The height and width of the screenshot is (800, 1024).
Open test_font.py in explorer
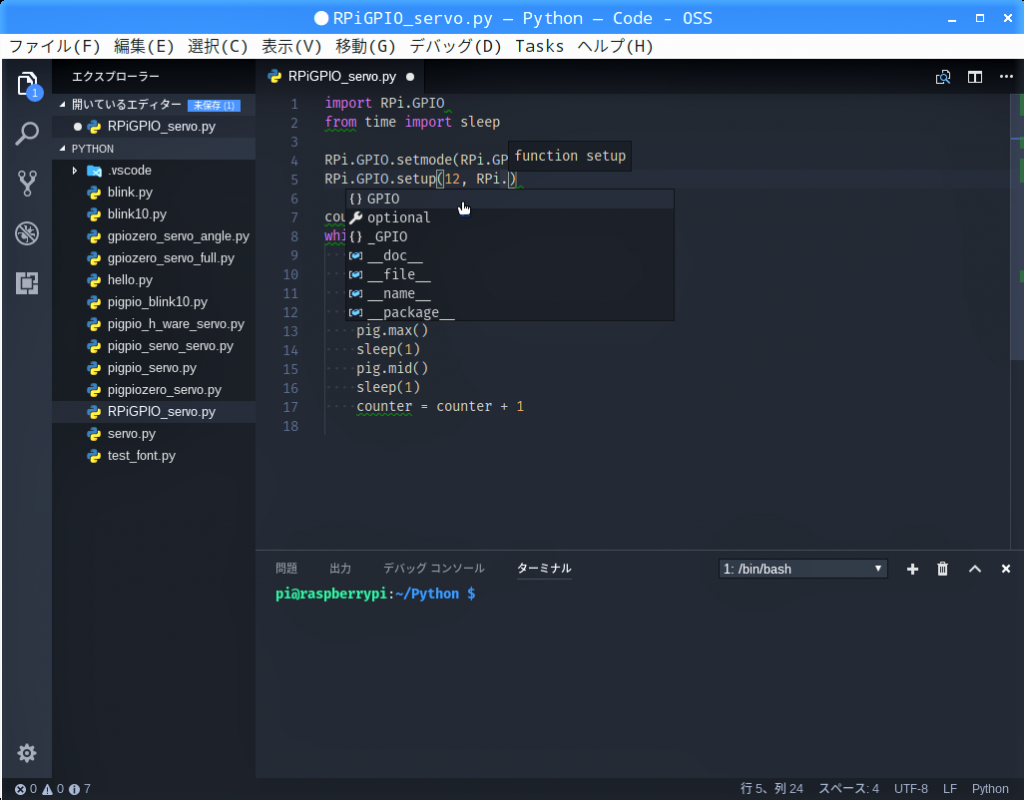pyautogui.click(x=154, y=456)
